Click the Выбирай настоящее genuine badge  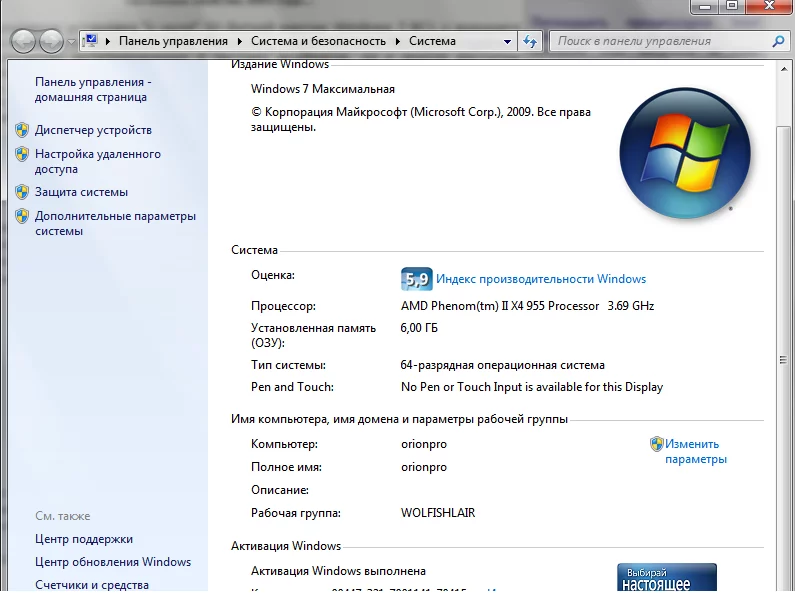coord(667,577)
